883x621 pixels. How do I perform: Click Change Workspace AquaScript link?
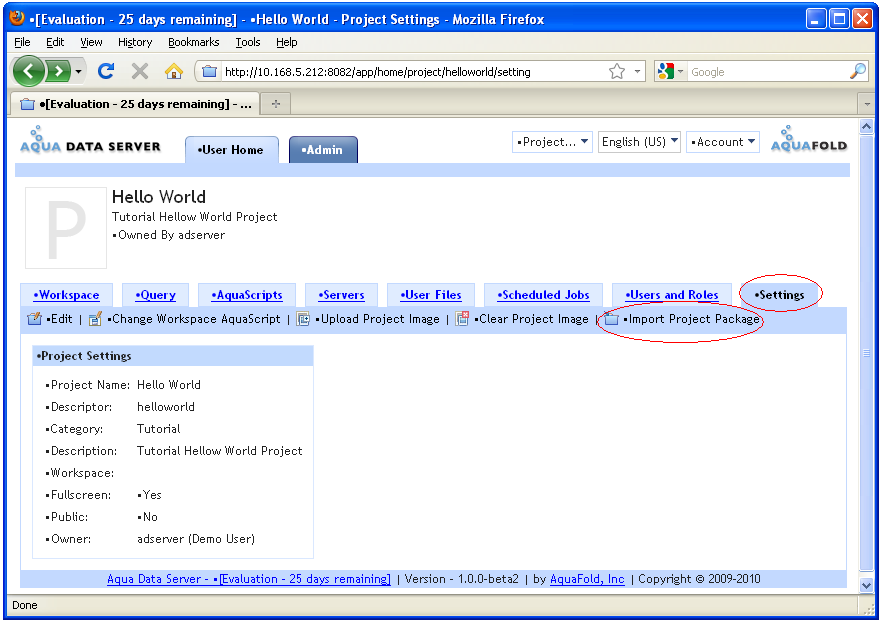tap(193, 319)
